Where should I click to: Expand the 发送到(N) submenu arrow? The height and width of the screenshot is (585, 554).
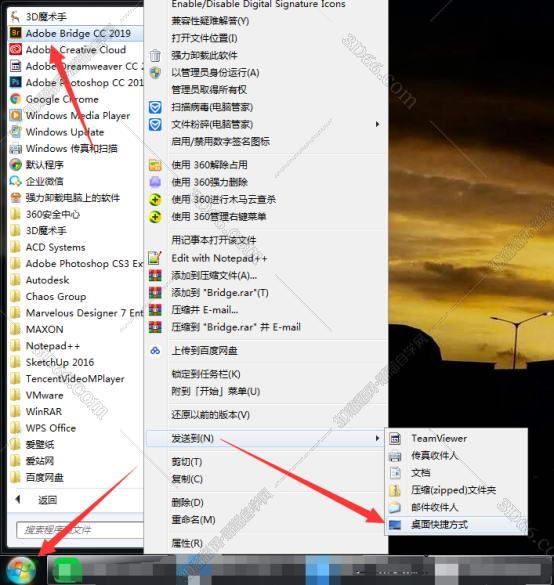click(x=378, y=438)
